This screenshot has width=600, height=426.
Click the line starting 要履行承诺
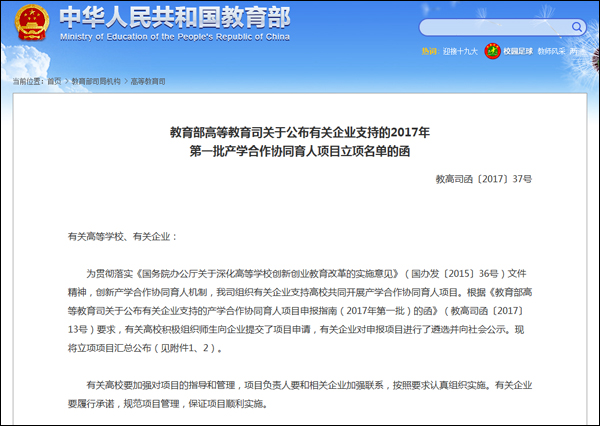168,403
